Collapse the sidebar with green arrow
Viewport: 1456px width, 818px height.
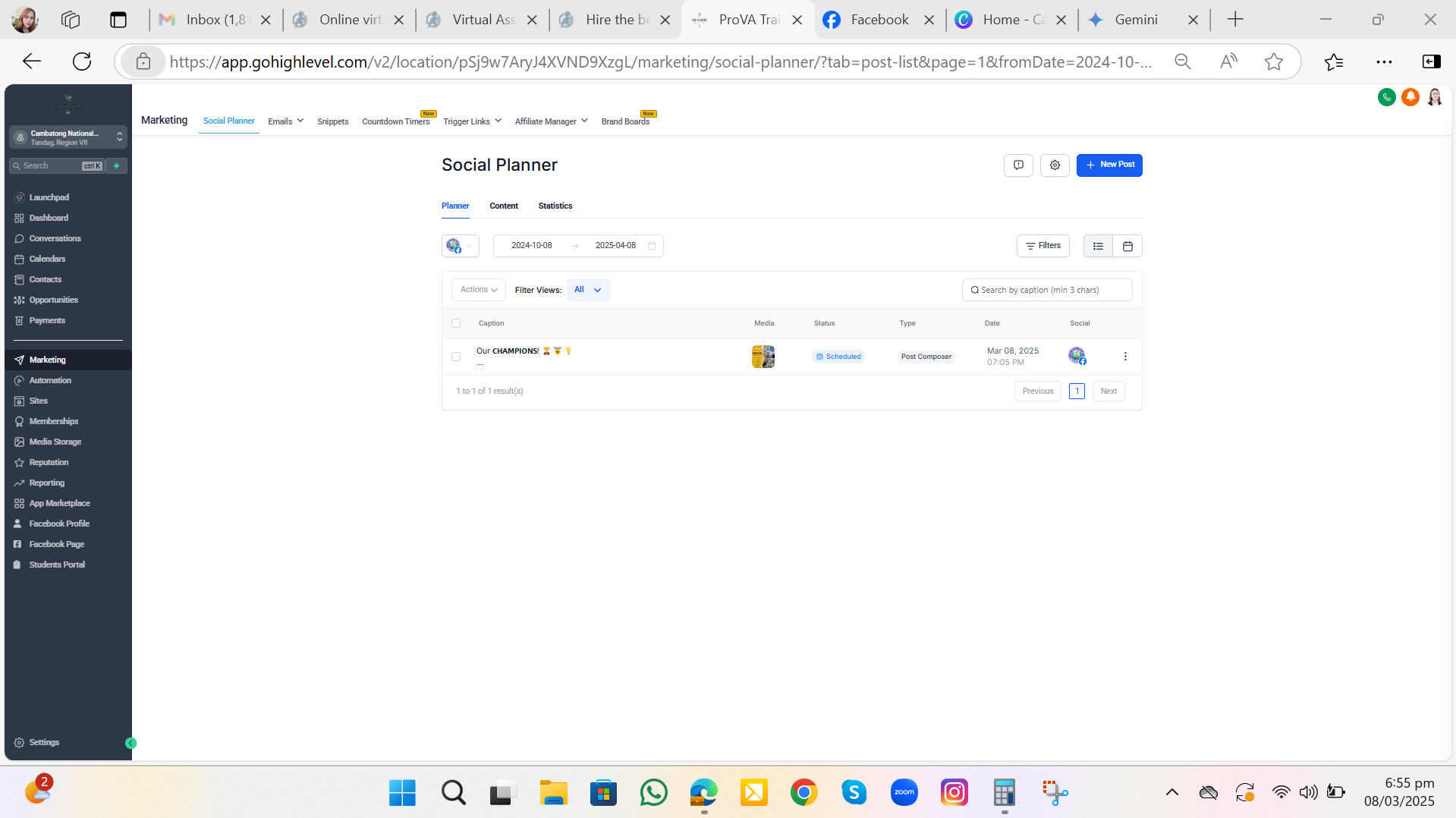(131, 743)
